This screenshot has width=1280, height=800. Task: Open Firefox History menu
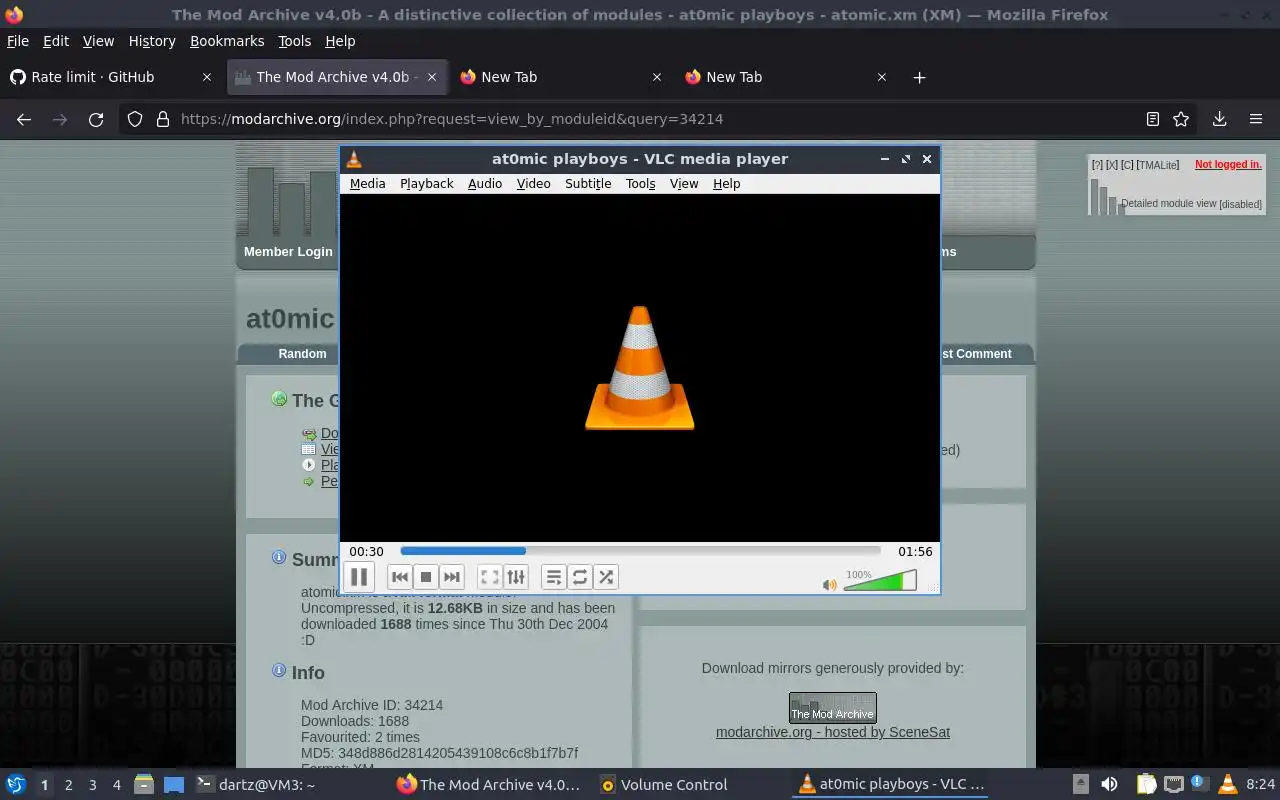(x=152, y=41)
